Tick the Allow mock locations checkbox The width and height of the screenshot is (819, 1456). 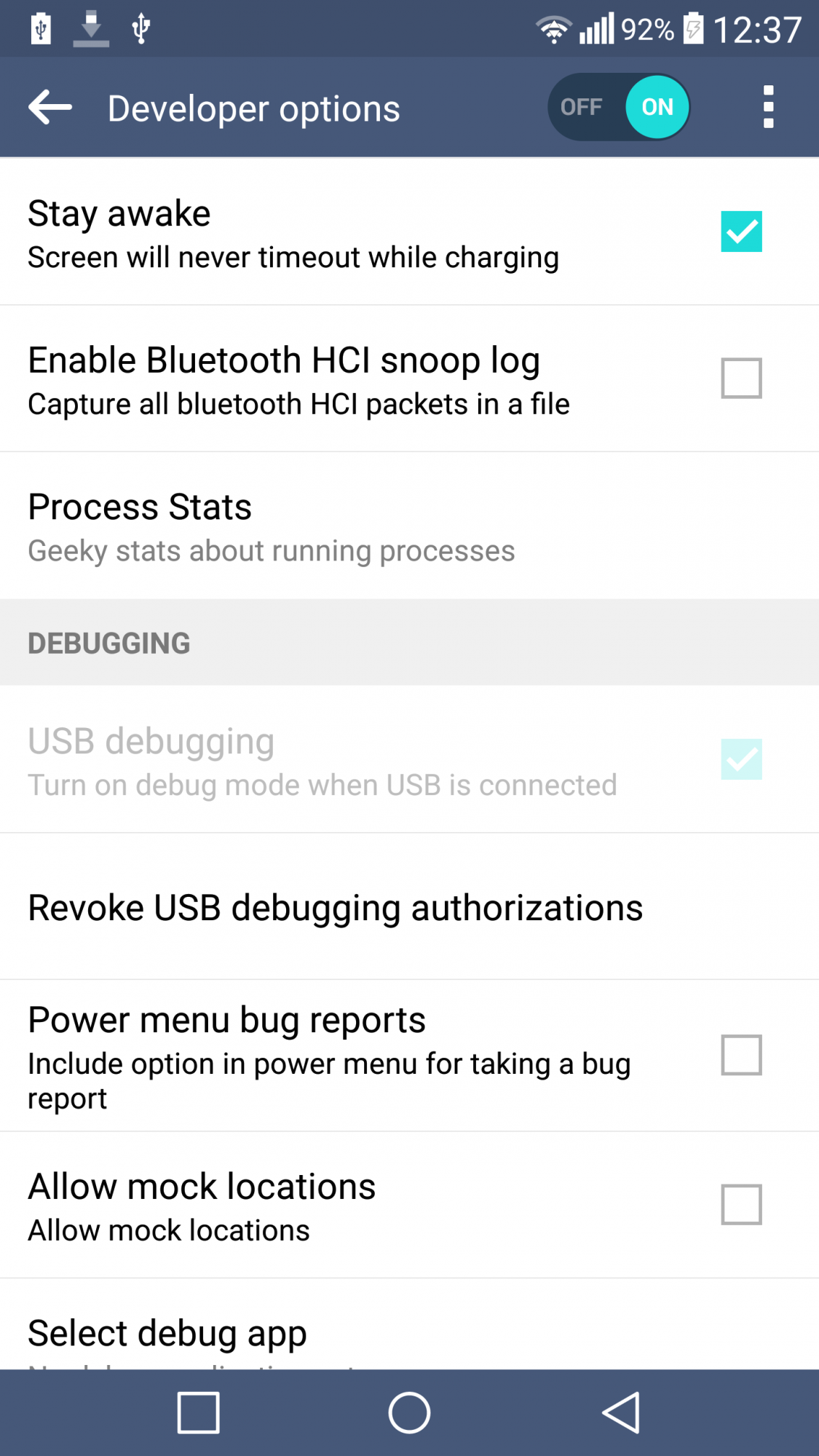(x=741, y=1205)
